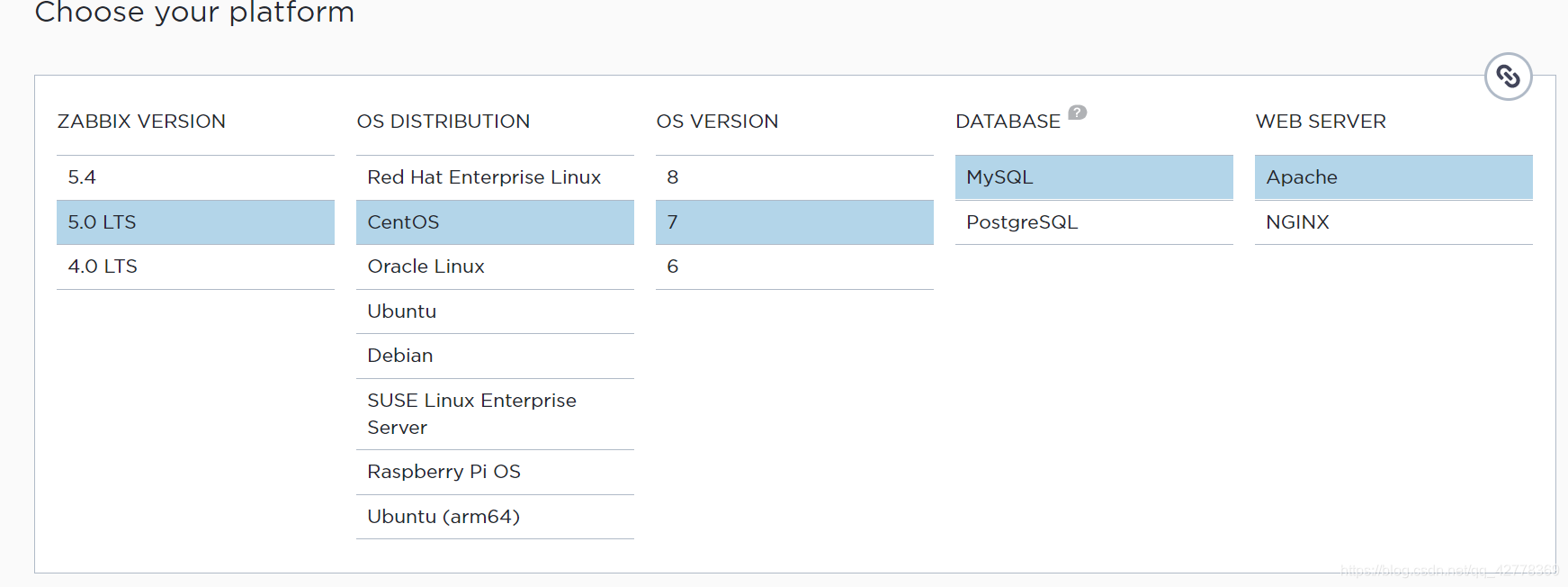Click the OS DISTRIBUTION column header
The height and width of the screenshot is (587, 1568).
[444, 122]
